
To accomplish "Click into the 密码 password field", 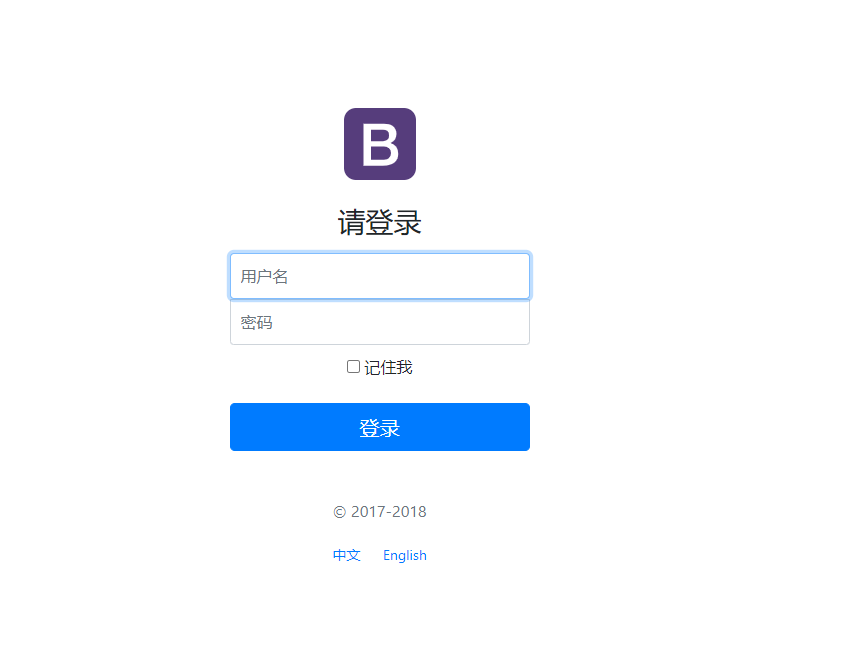I will tap(380, 322).
